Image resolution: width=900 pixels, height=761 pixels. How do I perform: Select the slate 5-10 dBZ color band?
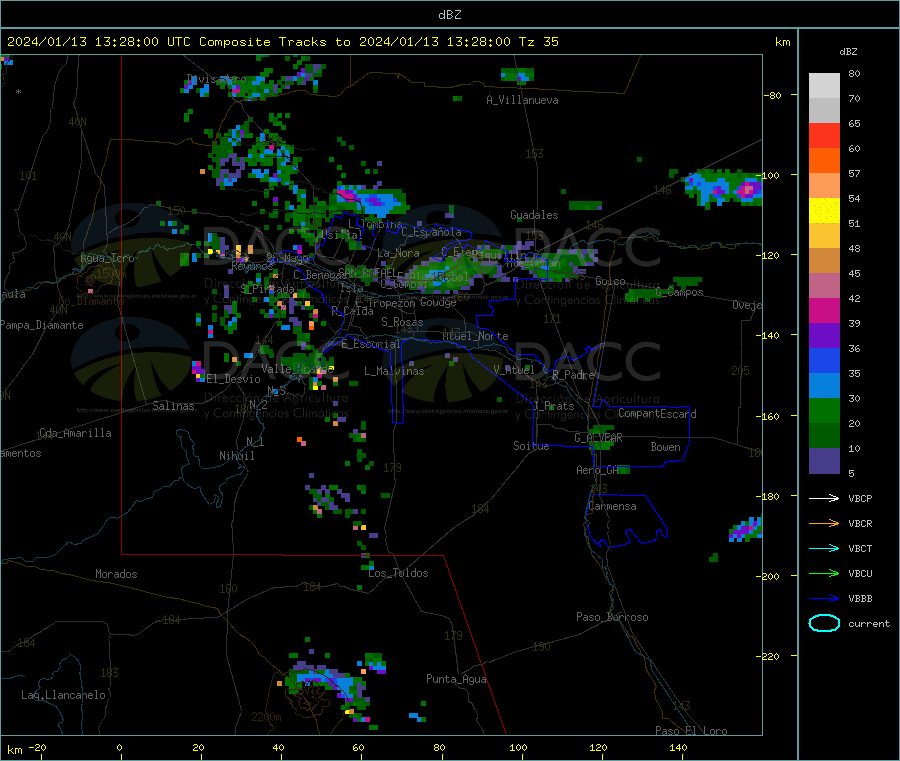click(824, 461)
